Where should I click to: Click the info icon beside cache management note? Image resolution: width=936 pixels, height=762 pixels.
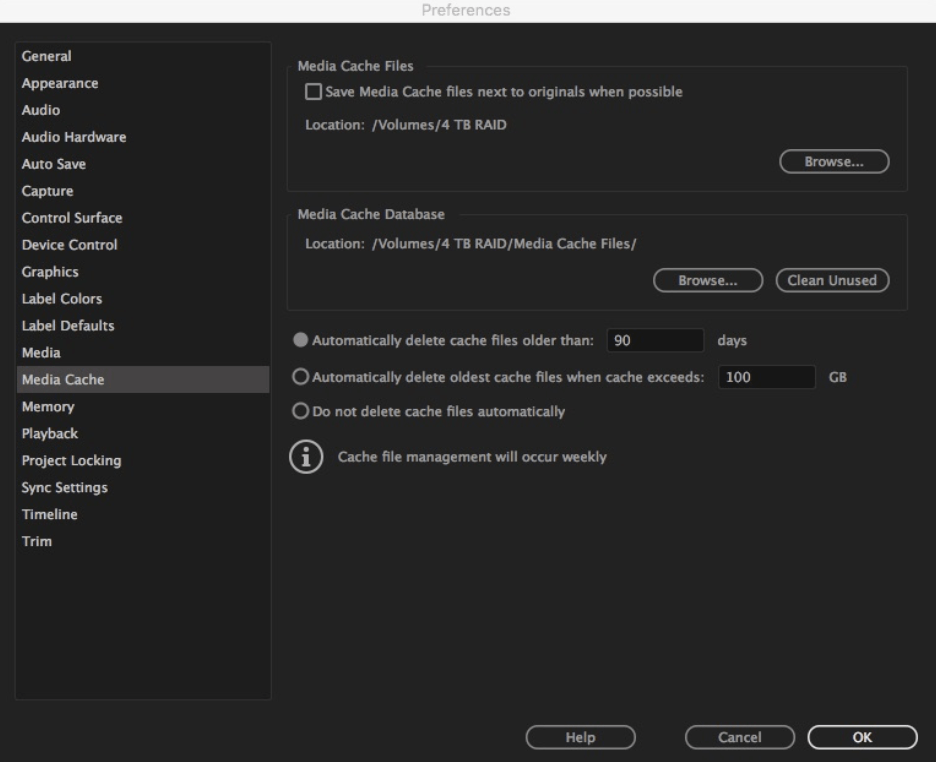click(301, 458)
